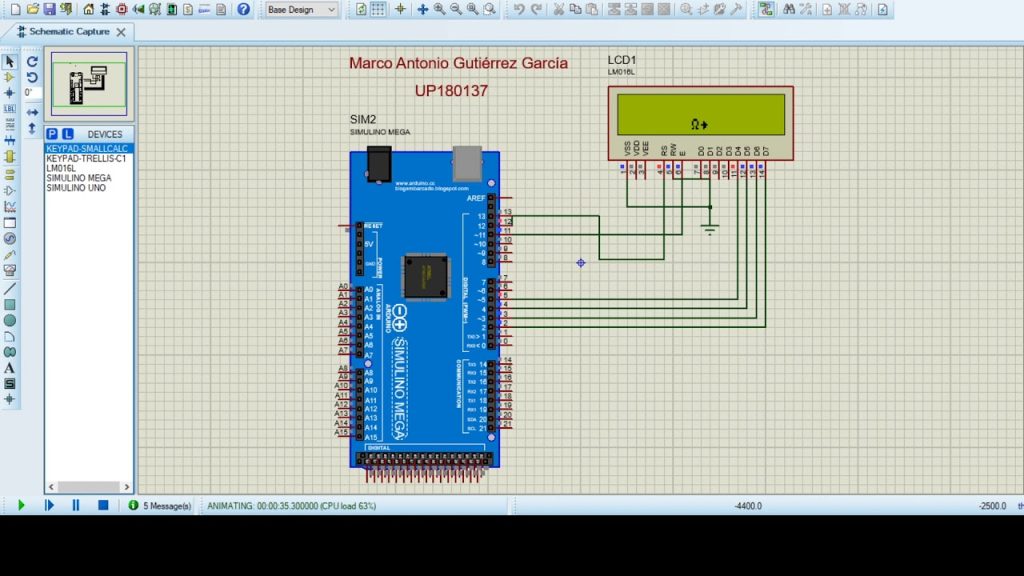This screenshot has width=1024, height=576.
Task: Click the P pick devices button
Action: tap(53, 134)
